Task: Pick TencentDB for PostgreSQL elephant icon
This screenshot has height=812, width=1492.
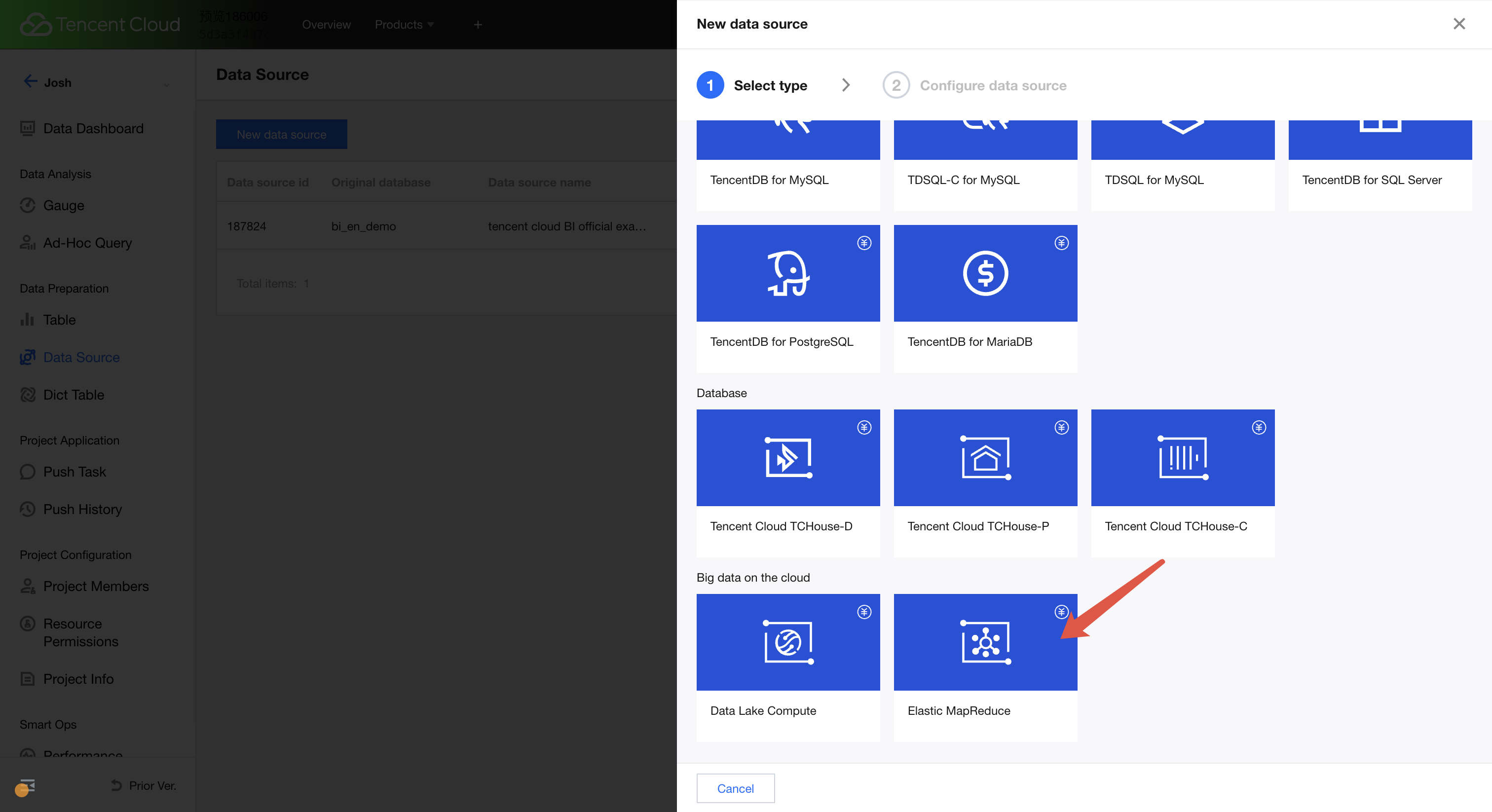Action: pos(788,273)
